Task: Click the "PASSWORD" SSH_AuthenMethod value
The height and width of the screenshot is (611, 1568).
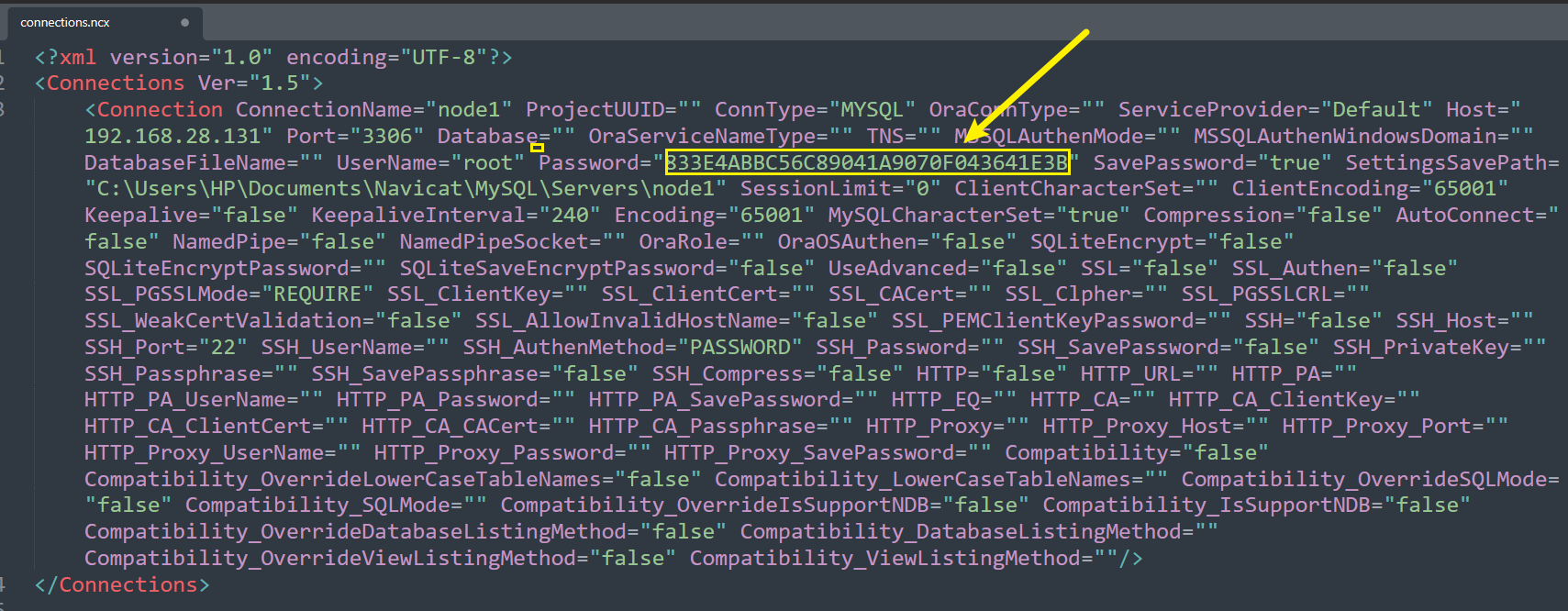Action: pyautogui.click(x=740, y=347)
